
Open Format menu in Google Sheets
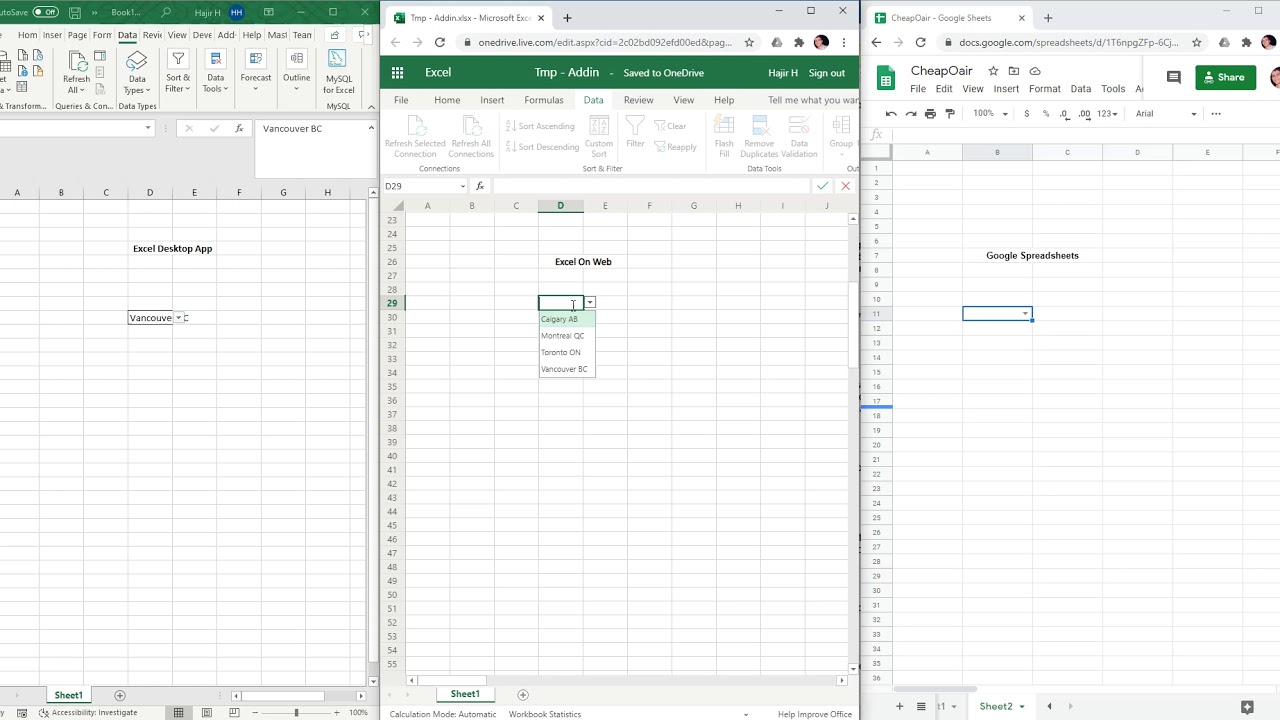[x=1044, y=89]
